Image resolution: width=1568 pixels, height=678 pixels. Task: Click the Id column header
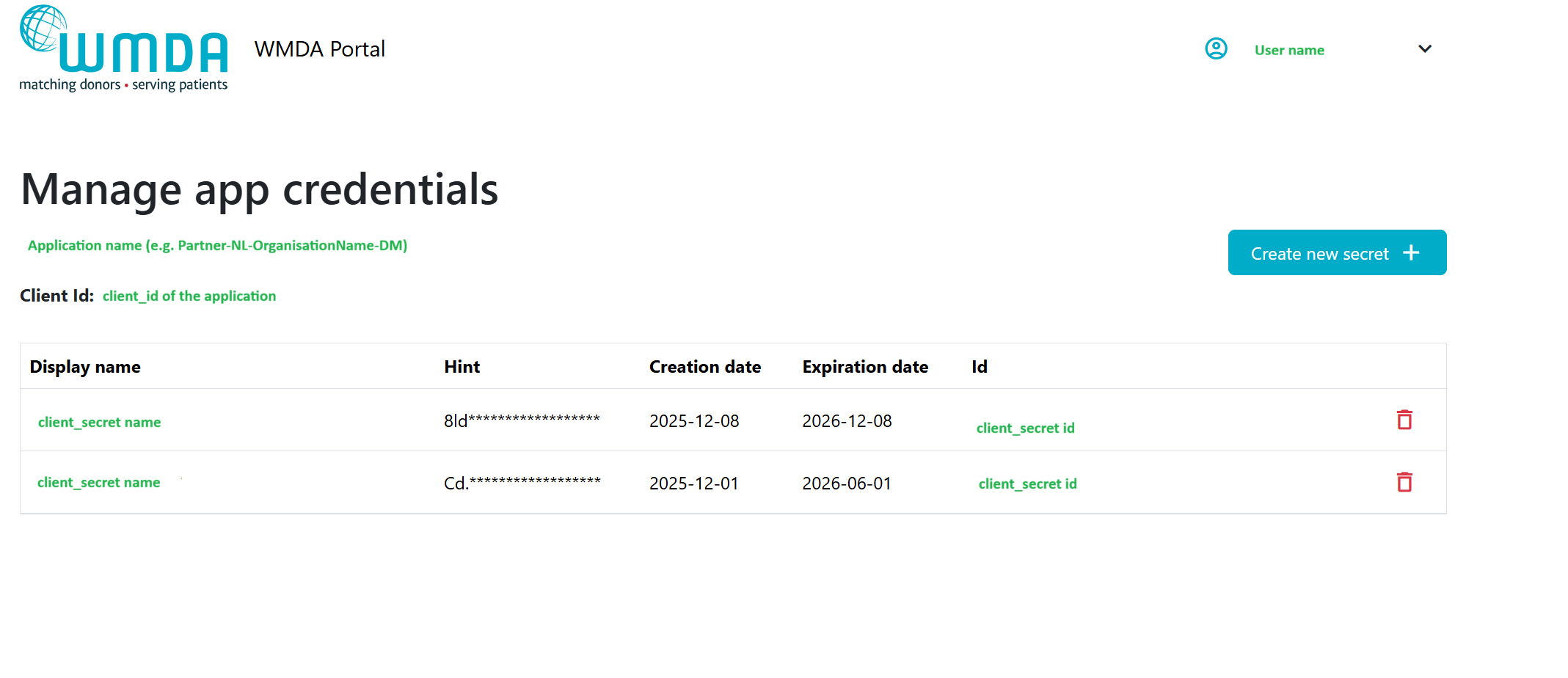tap(979, 367)
